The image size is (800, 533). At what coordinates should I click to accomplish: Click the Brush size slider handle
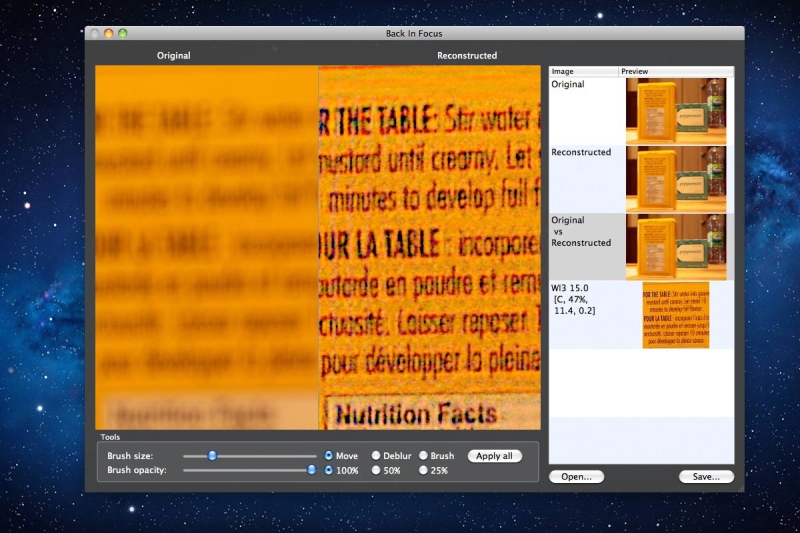pyautogui.click(x=212, y=455)
